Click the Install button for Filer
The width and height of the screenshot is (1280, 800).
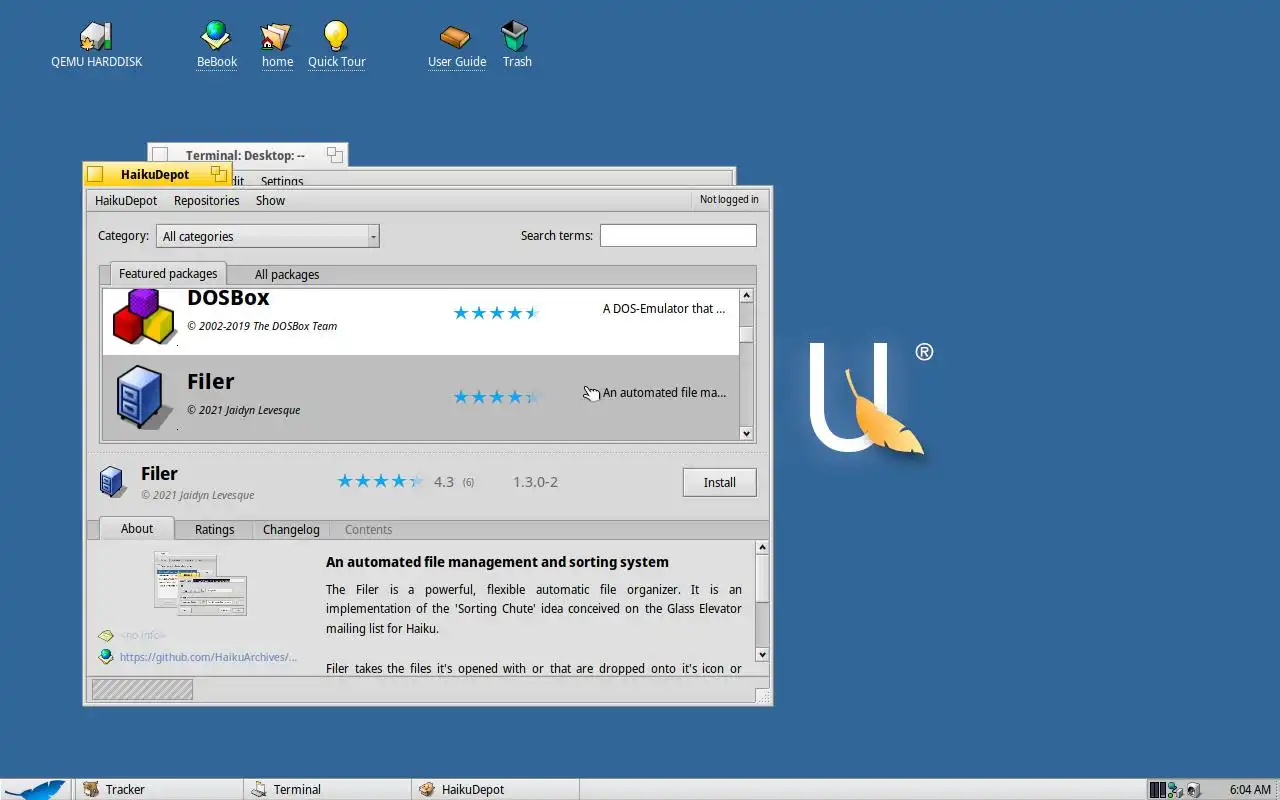point(719,482)
